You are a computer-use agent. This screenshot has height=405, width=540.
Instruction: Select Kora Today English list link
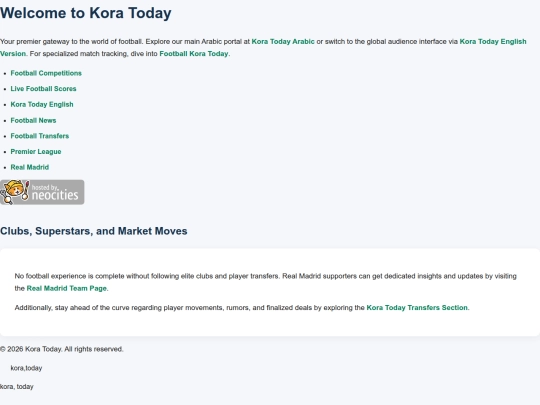coord(42,104)
